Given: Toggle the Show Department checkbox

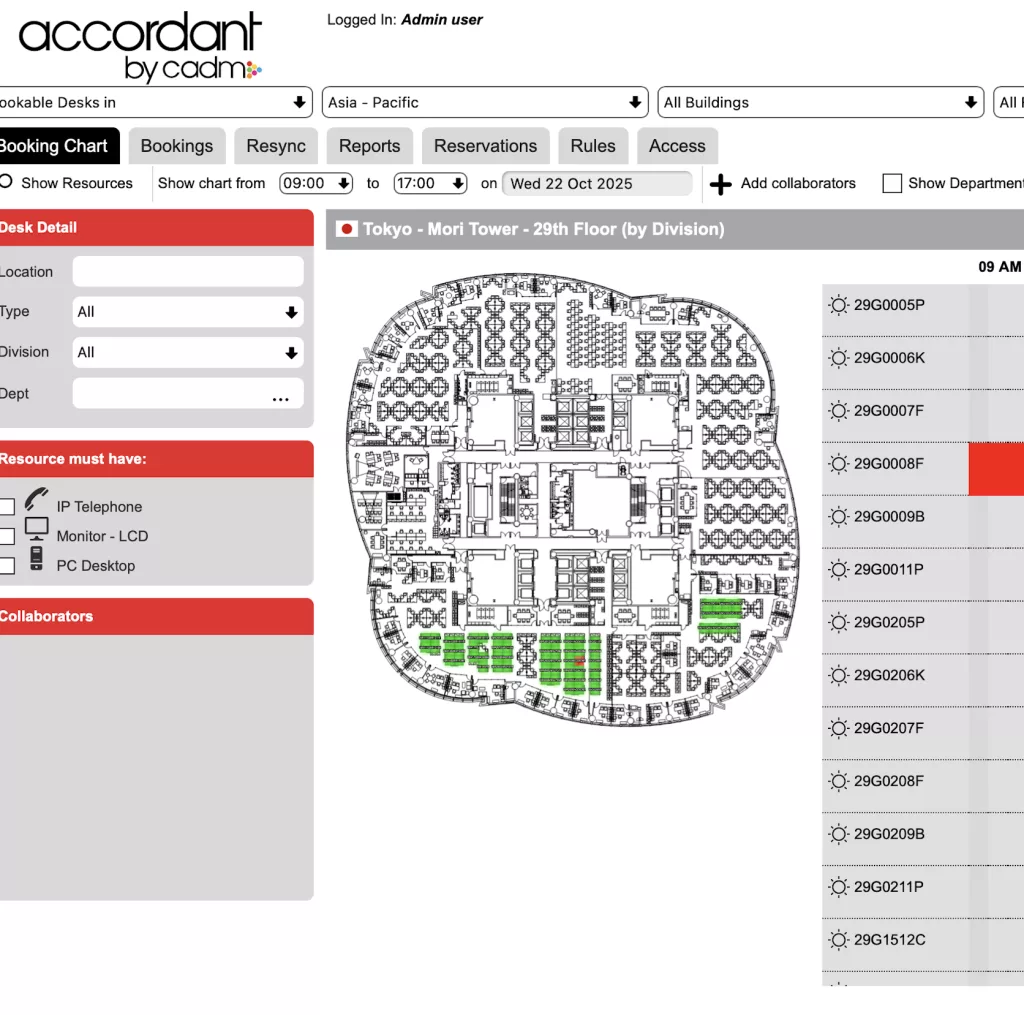Looking at the screenshot, I should [x=892, y=184].
